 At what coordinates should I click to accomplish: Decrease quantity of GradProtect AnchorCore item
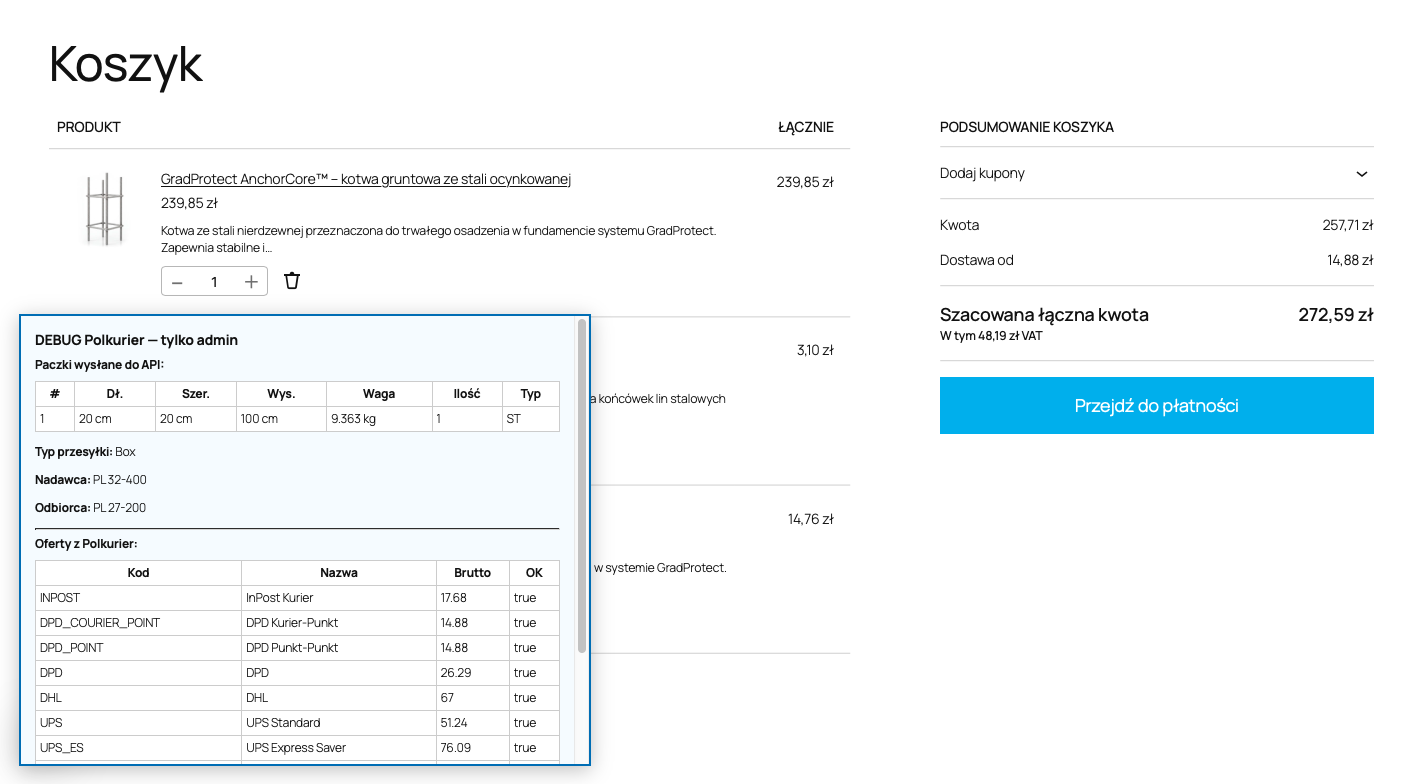(177, 282)
